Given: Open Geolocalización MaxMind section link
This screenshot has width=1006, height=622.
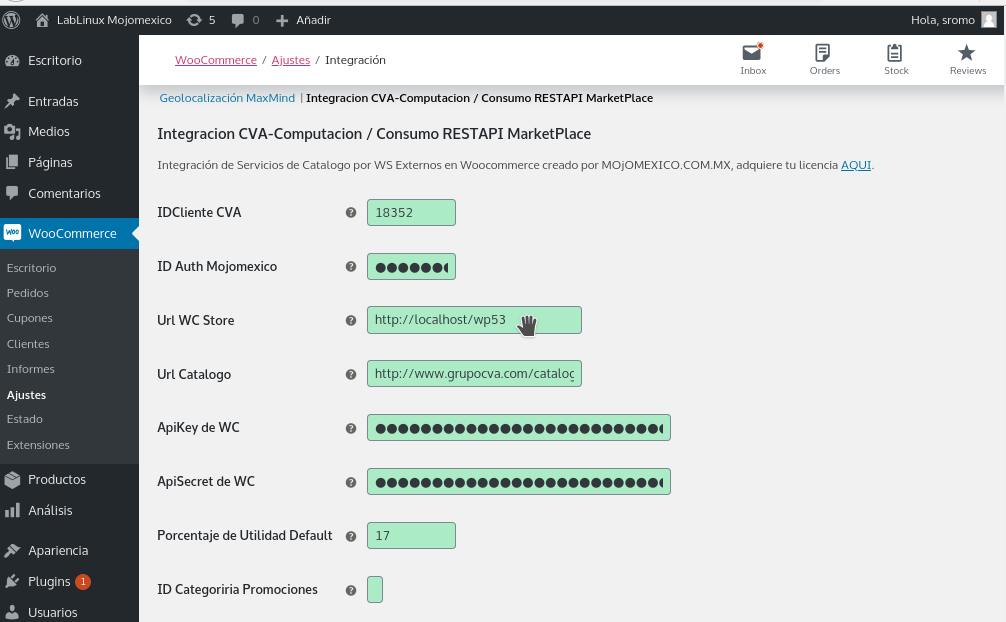Looking at the screenshot, I should (x=227, y=98).
